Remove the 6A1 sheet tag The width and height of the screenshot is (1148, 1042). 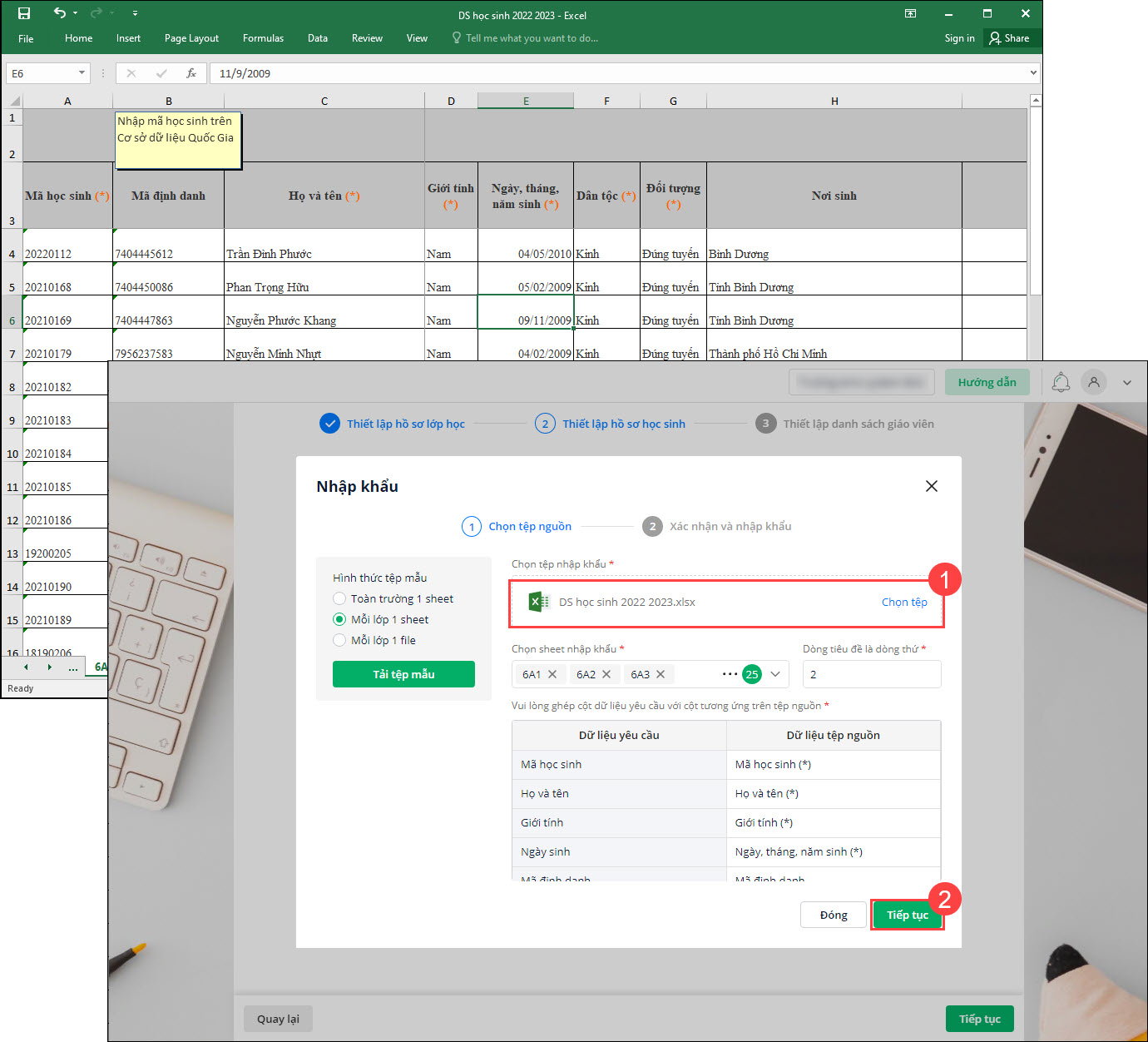[552, 674]
